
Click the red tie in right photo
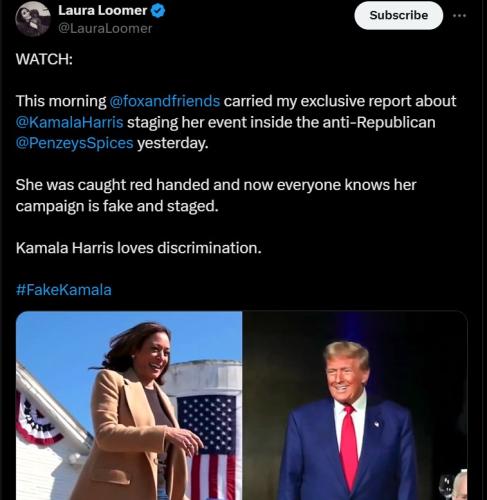[349, 447]
